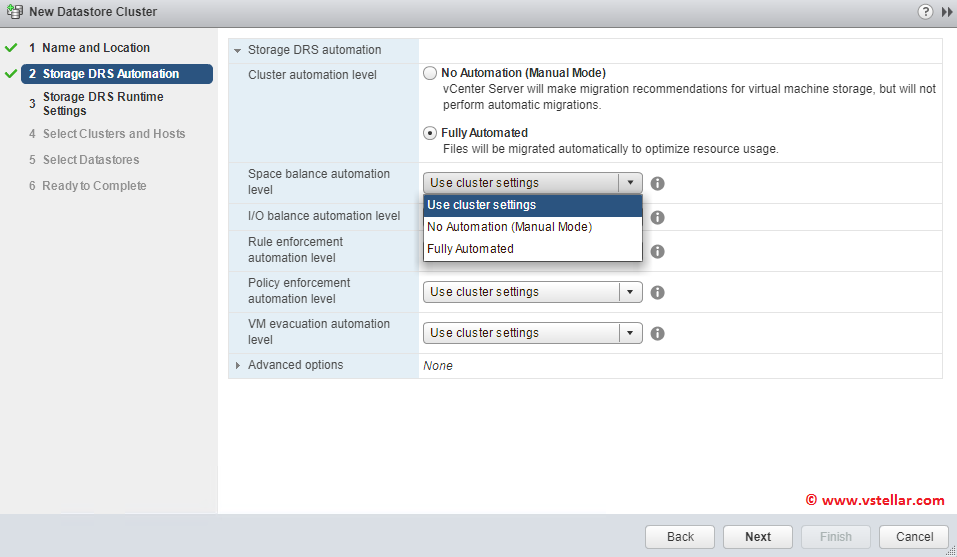Go to step 3 Storage DRS Runtime Settings
Viewport: 957px width, 557px height.
tap(103, 104)
